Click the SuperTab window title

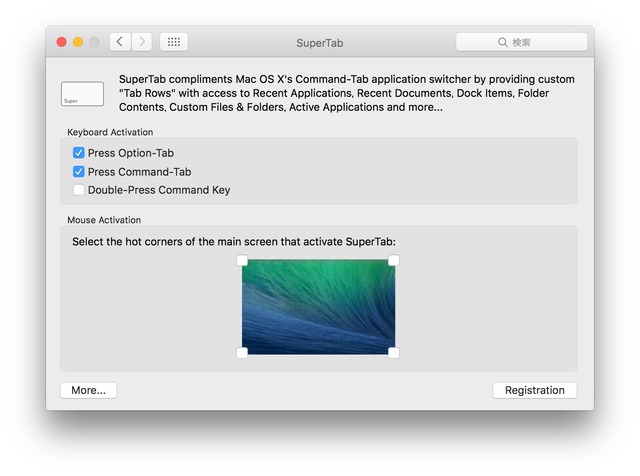pyautogui.click(x=320, y=43)
